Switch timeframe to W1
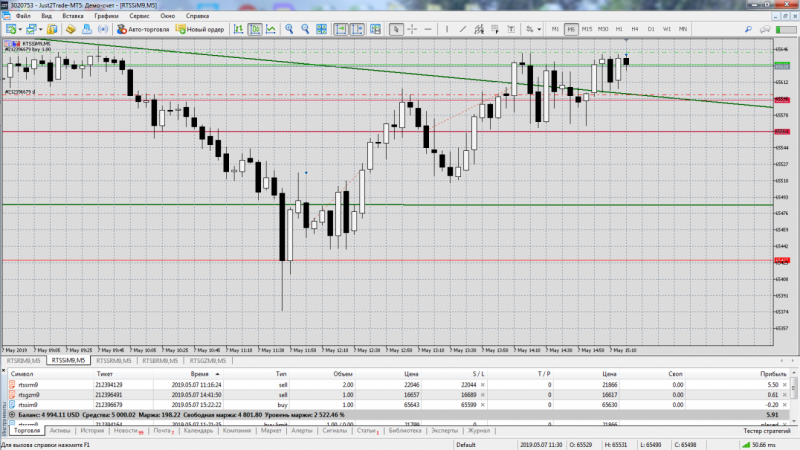Screen dimensions: 800x450 pyautogui.click(x=667, y=29)
